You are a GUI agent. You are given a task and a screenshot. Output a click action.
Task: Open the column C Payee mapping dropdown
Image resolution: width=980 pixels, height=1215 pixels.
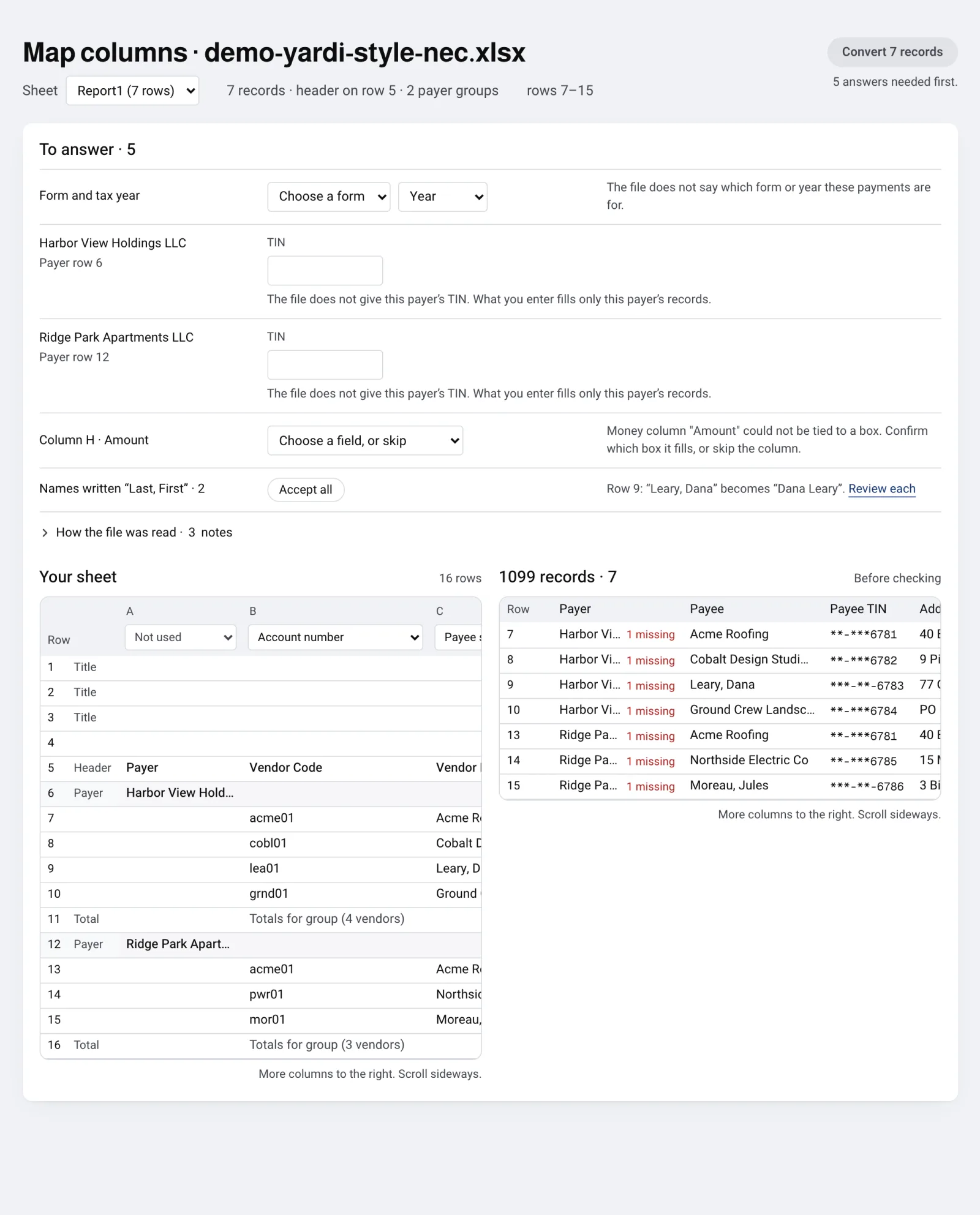tap(458, 637)
